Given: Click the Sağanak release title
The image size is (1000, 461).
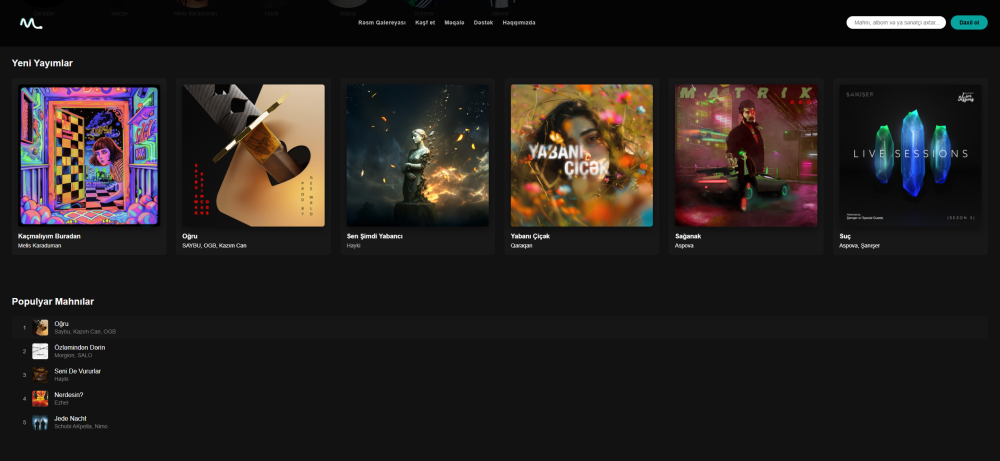Looking at the screenshot, I should click(688, 237).
